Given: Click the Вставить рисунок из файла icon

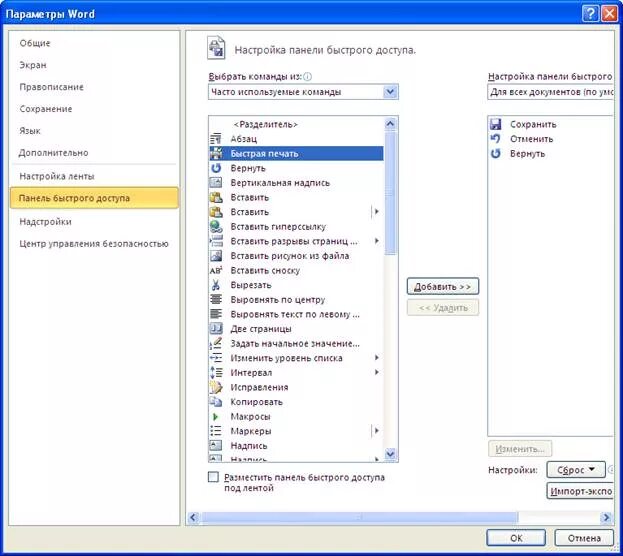Looking at the screenshot, I should [x=216, y=256].
